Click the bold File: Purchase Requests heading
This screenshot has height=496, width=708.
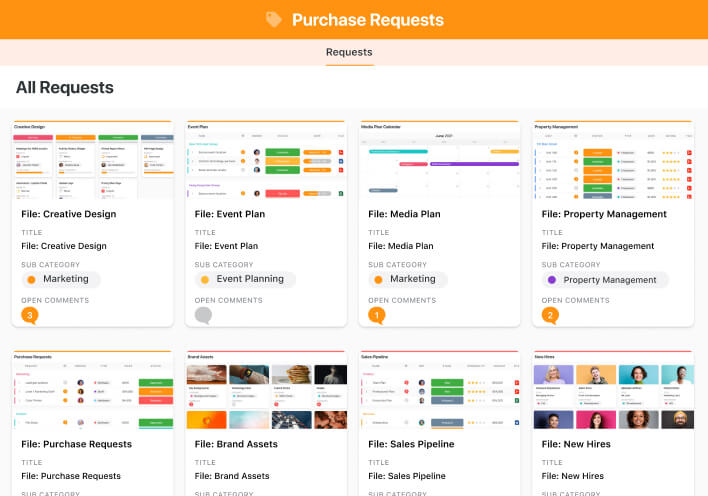pos(76,444)
